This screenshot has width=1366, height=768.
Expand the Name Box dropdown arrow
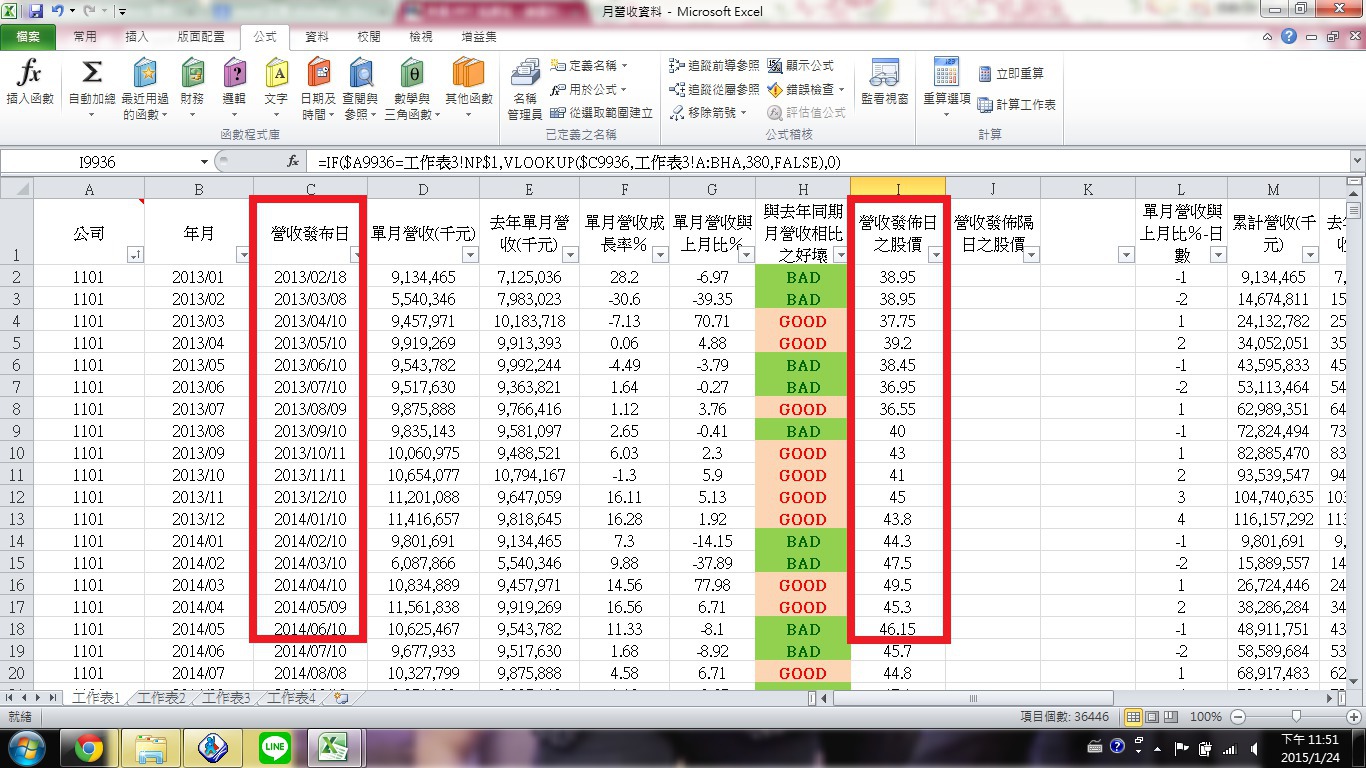[x=204, y=161]
